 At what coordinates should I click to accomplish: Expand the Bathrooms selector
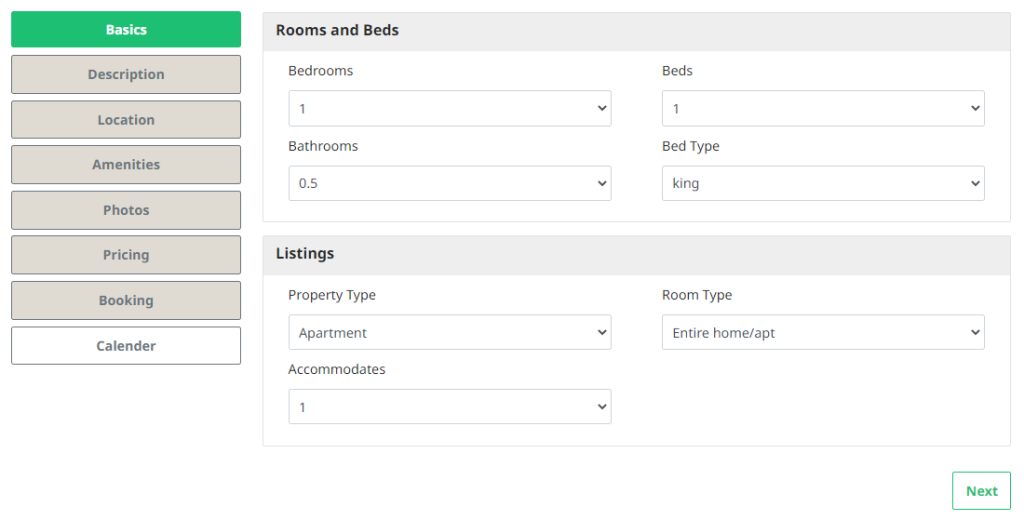click(449, 183)
